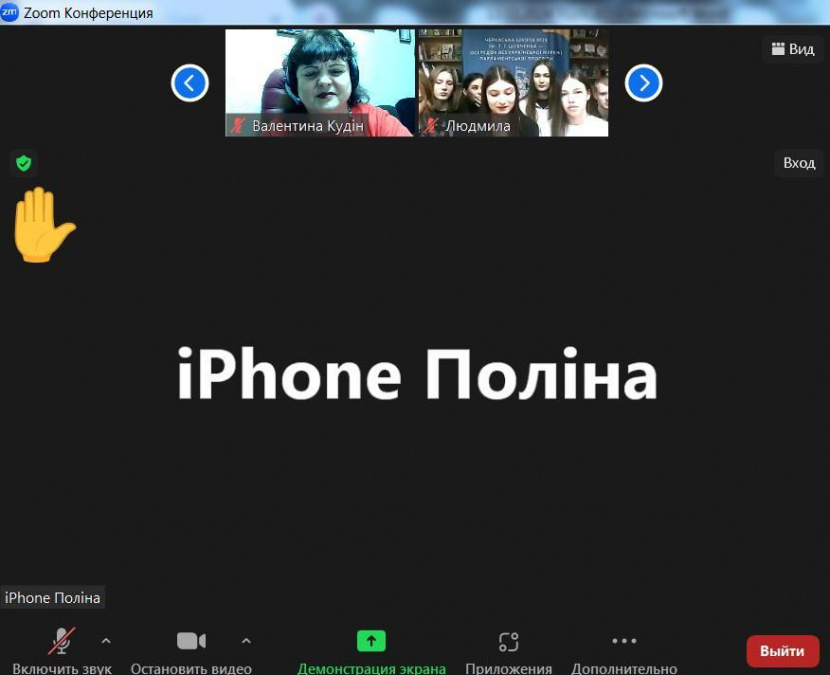Click the Zoom logo in title bar
The image size is (830, 675).
[x=10, y=12]
